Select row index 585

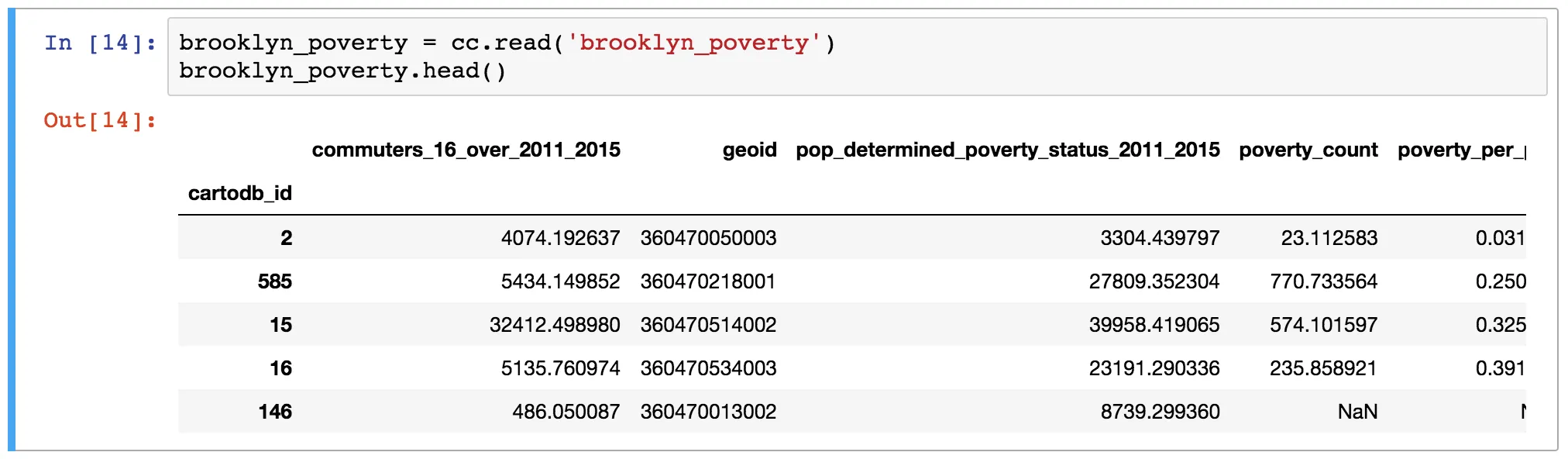tap(274, 281)
